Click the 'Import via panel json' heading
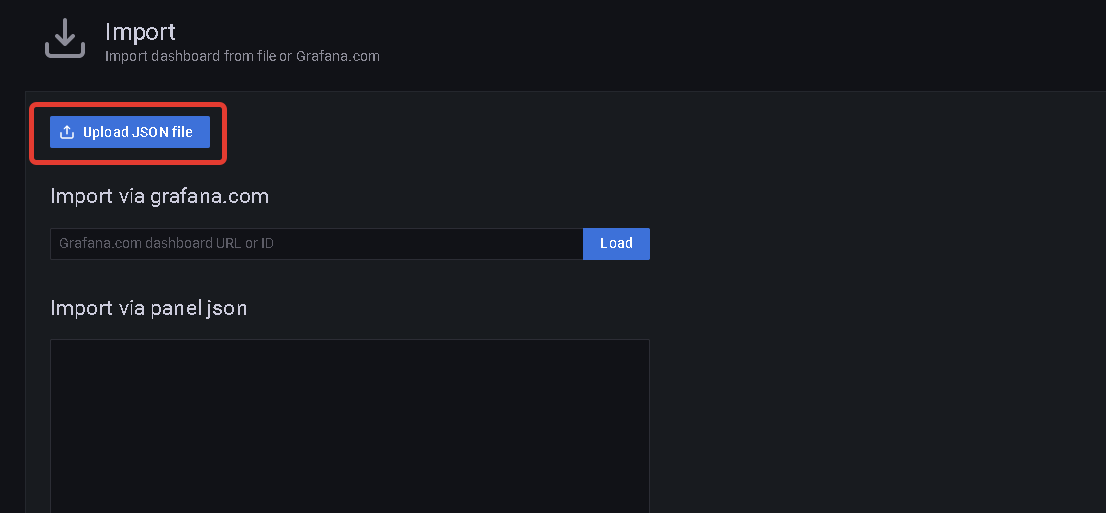This screenshot has width=1106, height=513. click(148, 308)
